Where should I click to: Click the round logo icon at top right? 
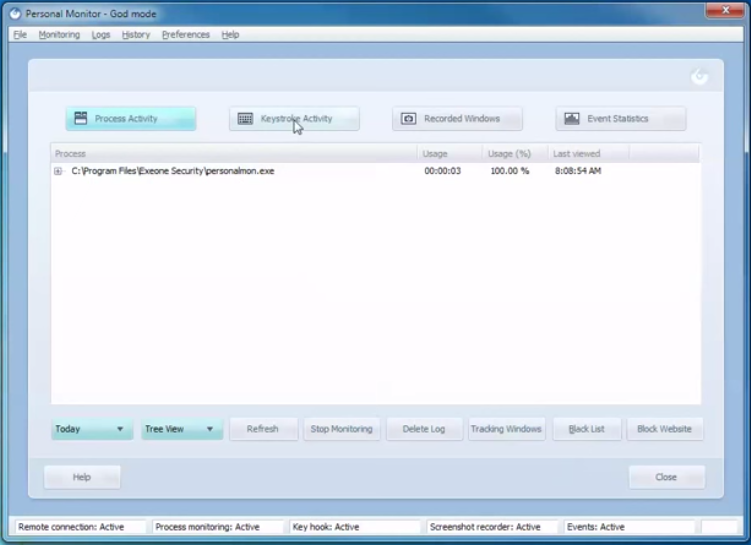click(x=700, y=77)
